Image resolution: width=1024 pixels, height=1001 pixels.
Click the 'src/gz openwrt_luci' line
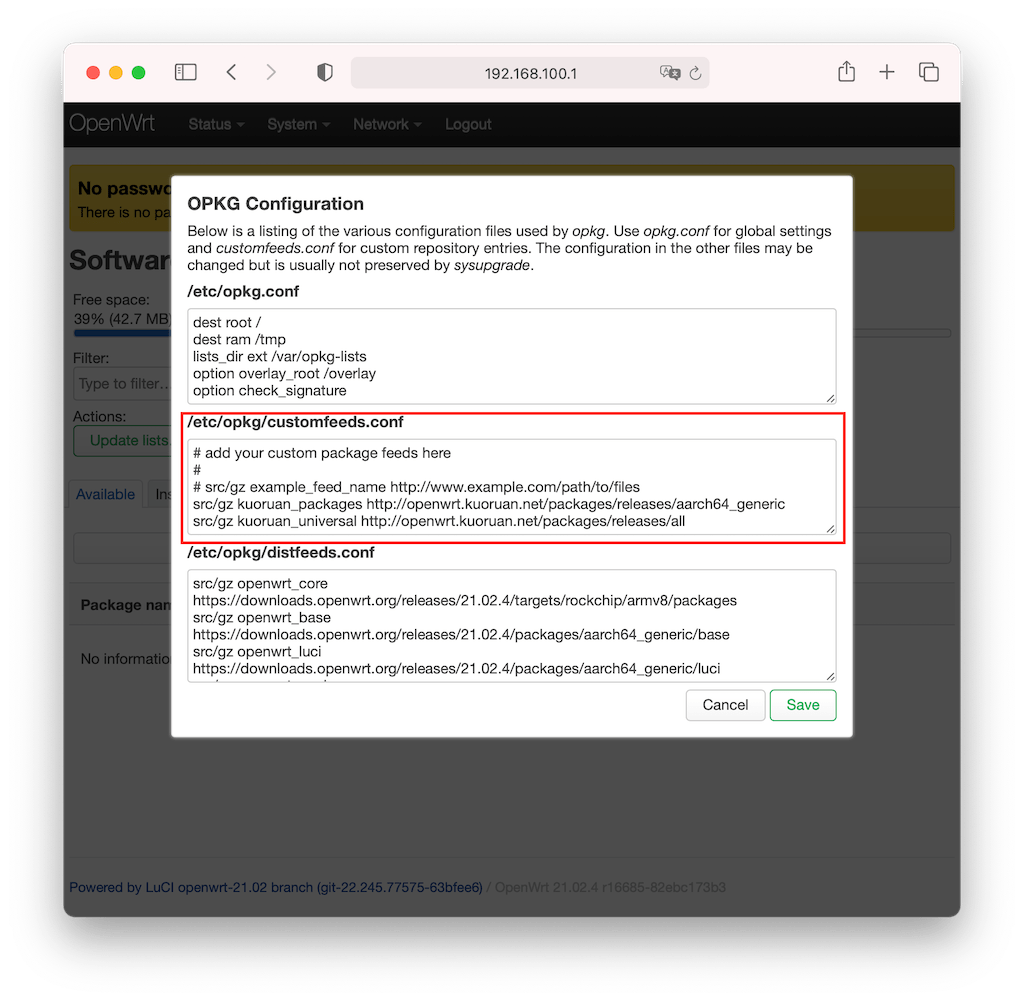coord(257,651)
